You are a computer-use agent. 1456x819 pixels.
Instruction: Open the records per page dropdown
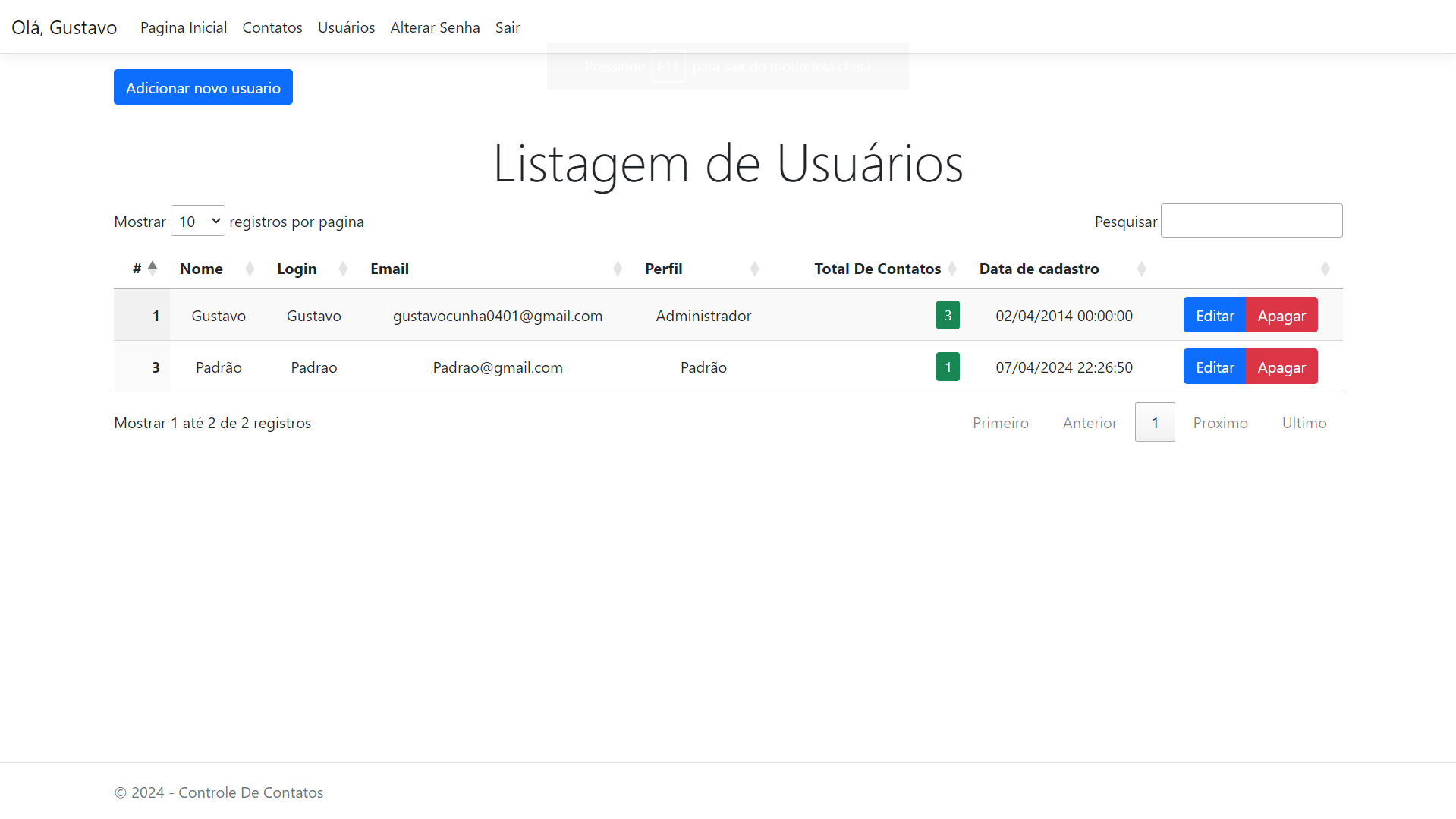tap(198, 221)
